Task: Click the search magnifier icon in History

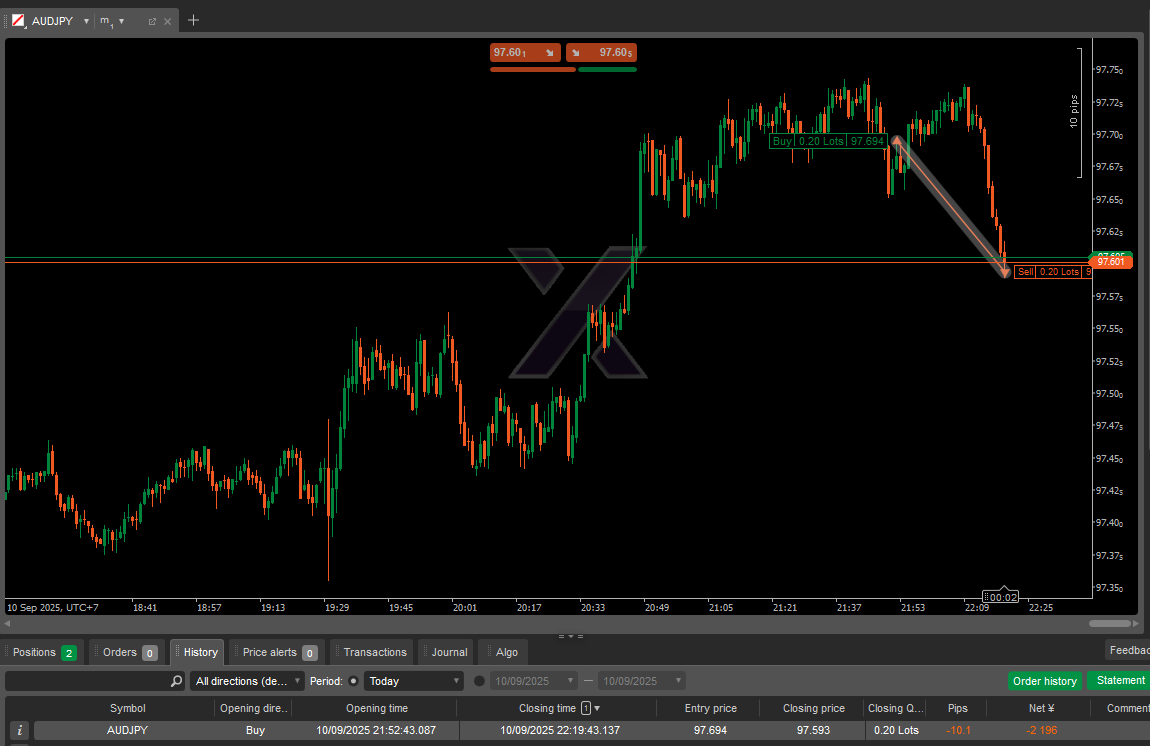Action: (x=176, y=681)
